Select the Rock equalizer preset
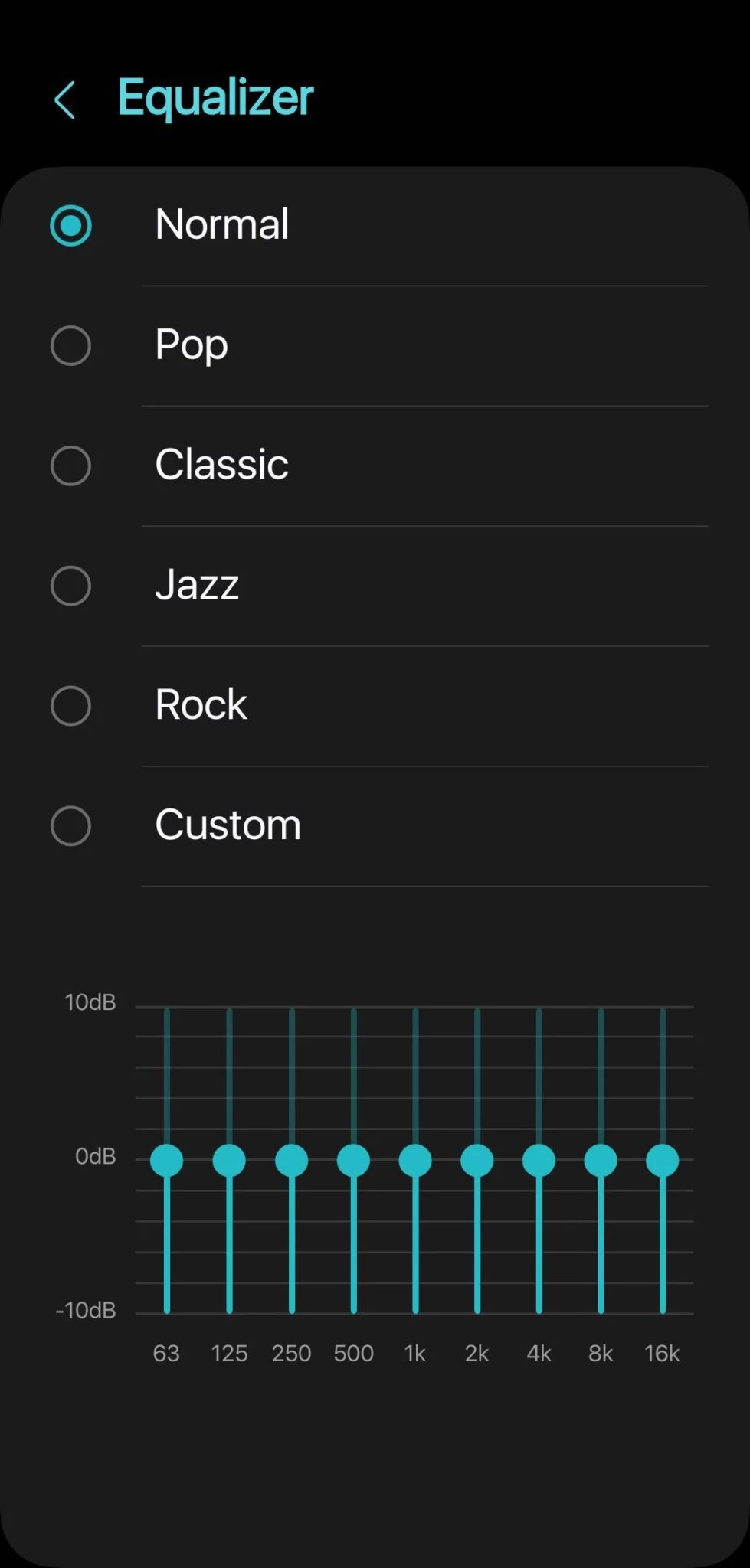 pos(71,705)
